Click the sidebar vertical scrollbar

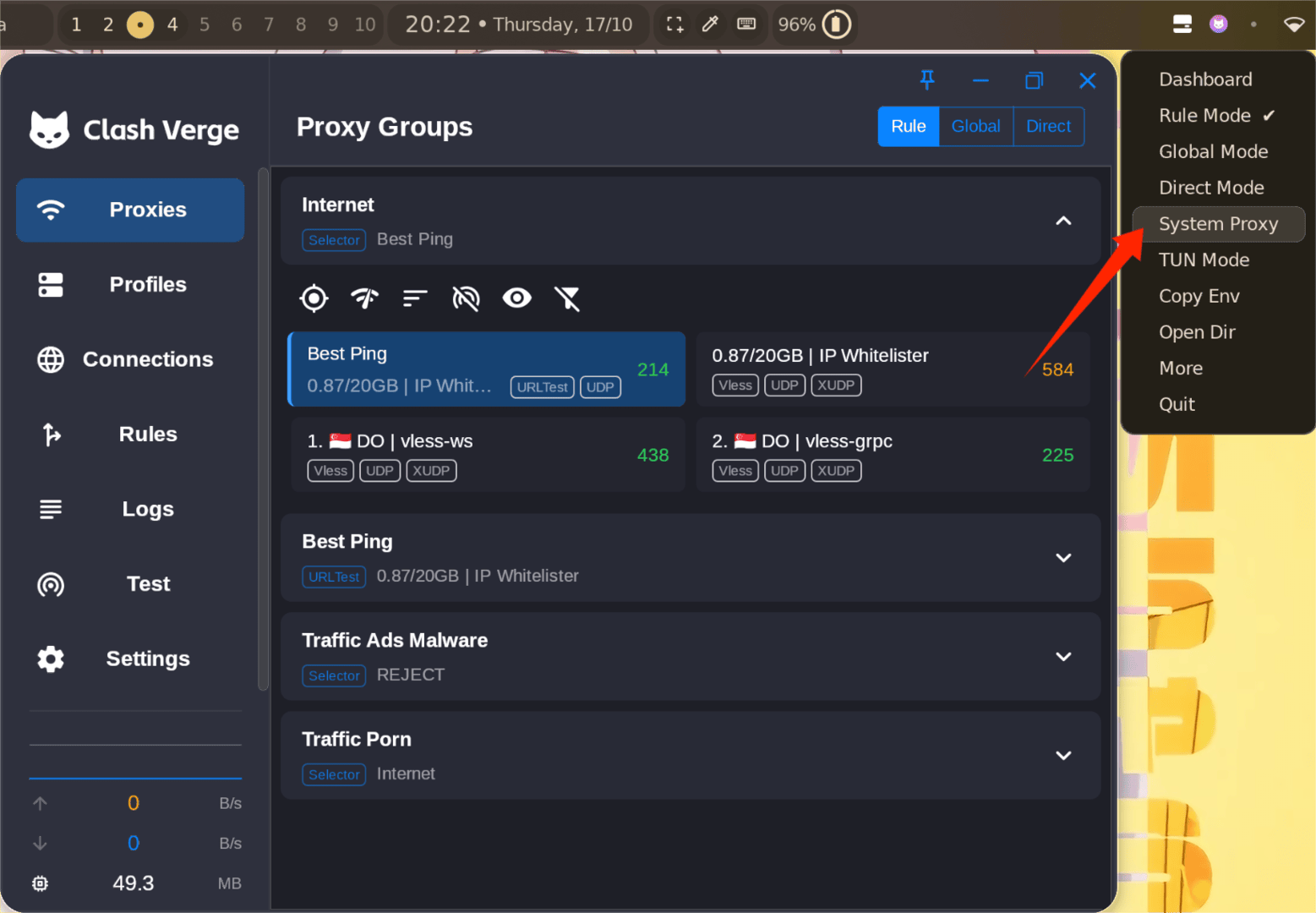[263, 429]
